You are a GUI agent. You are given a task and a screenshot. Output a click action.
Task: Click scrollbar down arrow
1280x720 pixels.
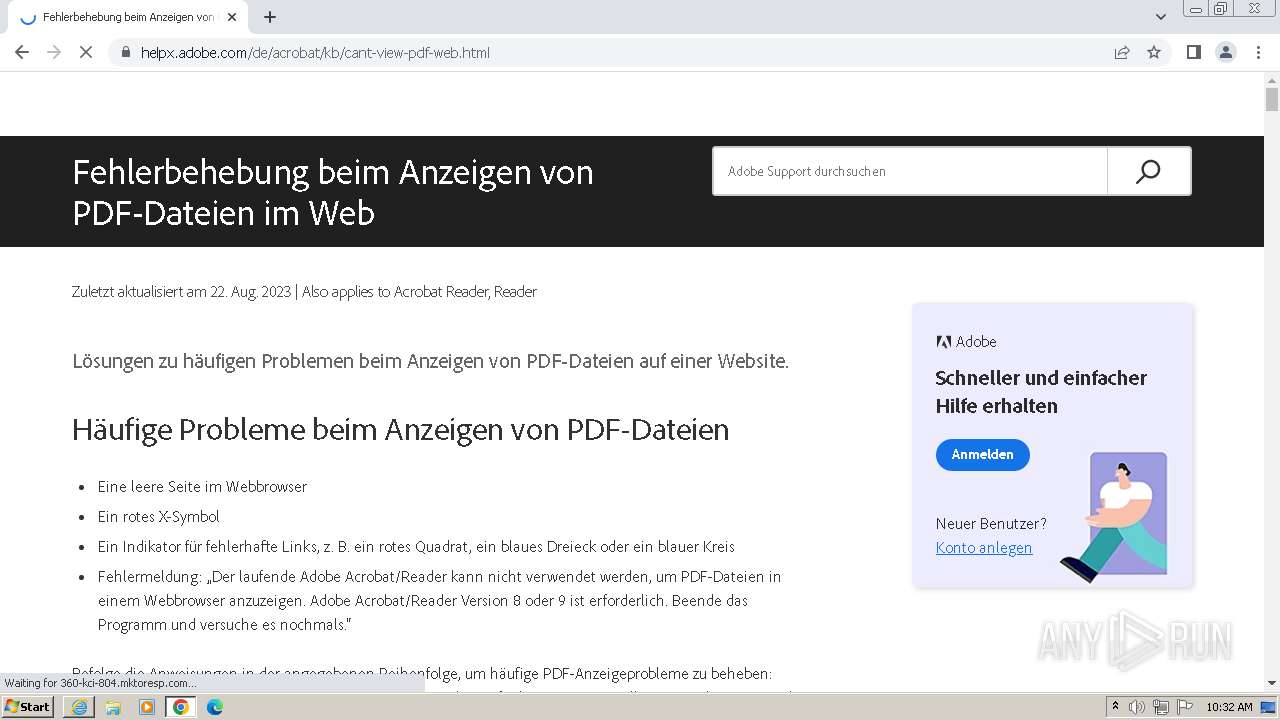(x=1272, y=683)
